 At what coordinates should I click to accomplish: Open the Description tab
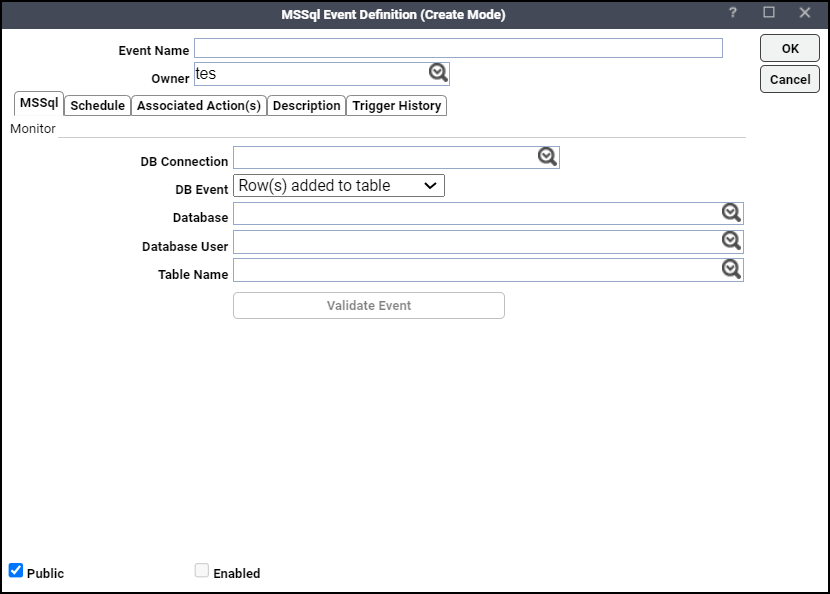click(x=306, y=105)
